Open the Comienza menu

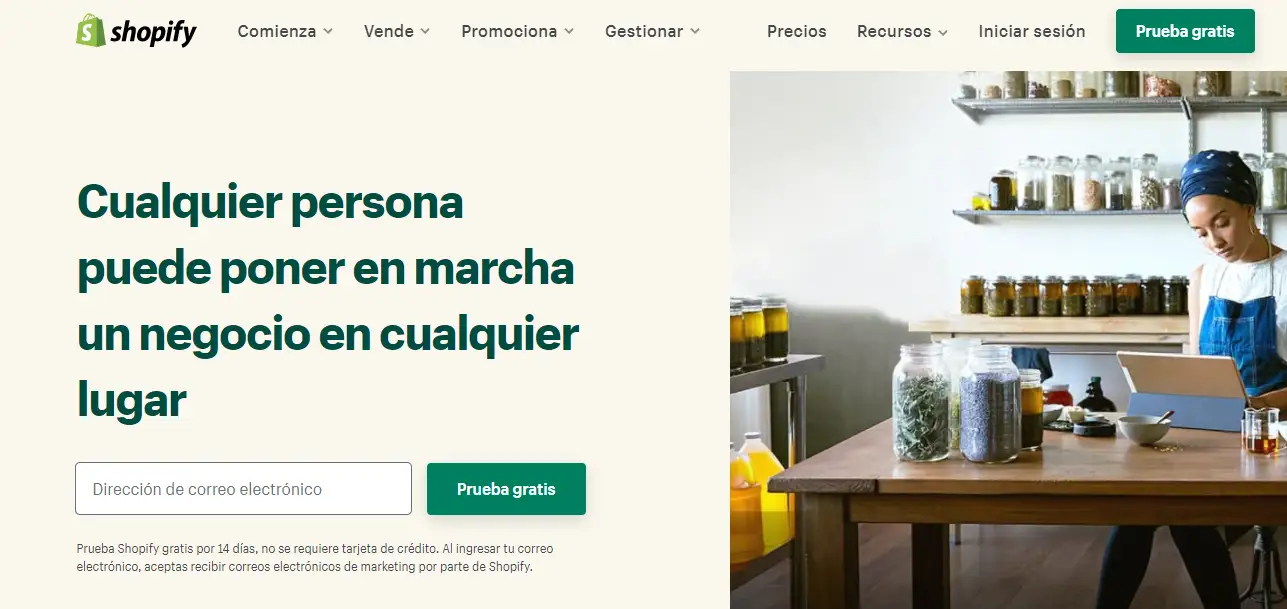tap(286, 31)
